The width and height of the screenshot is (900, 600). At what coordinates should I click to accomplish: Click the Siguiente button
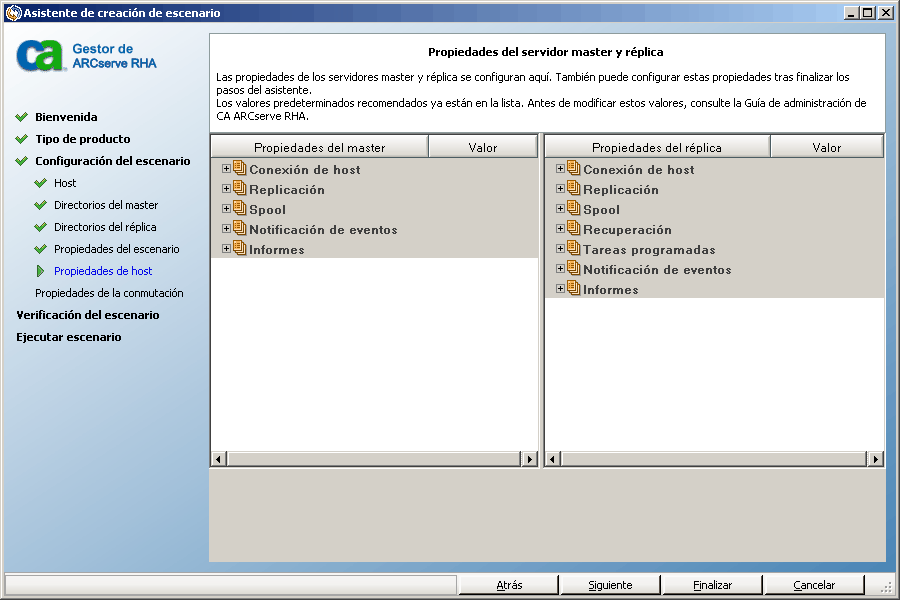tap(610, 584)
